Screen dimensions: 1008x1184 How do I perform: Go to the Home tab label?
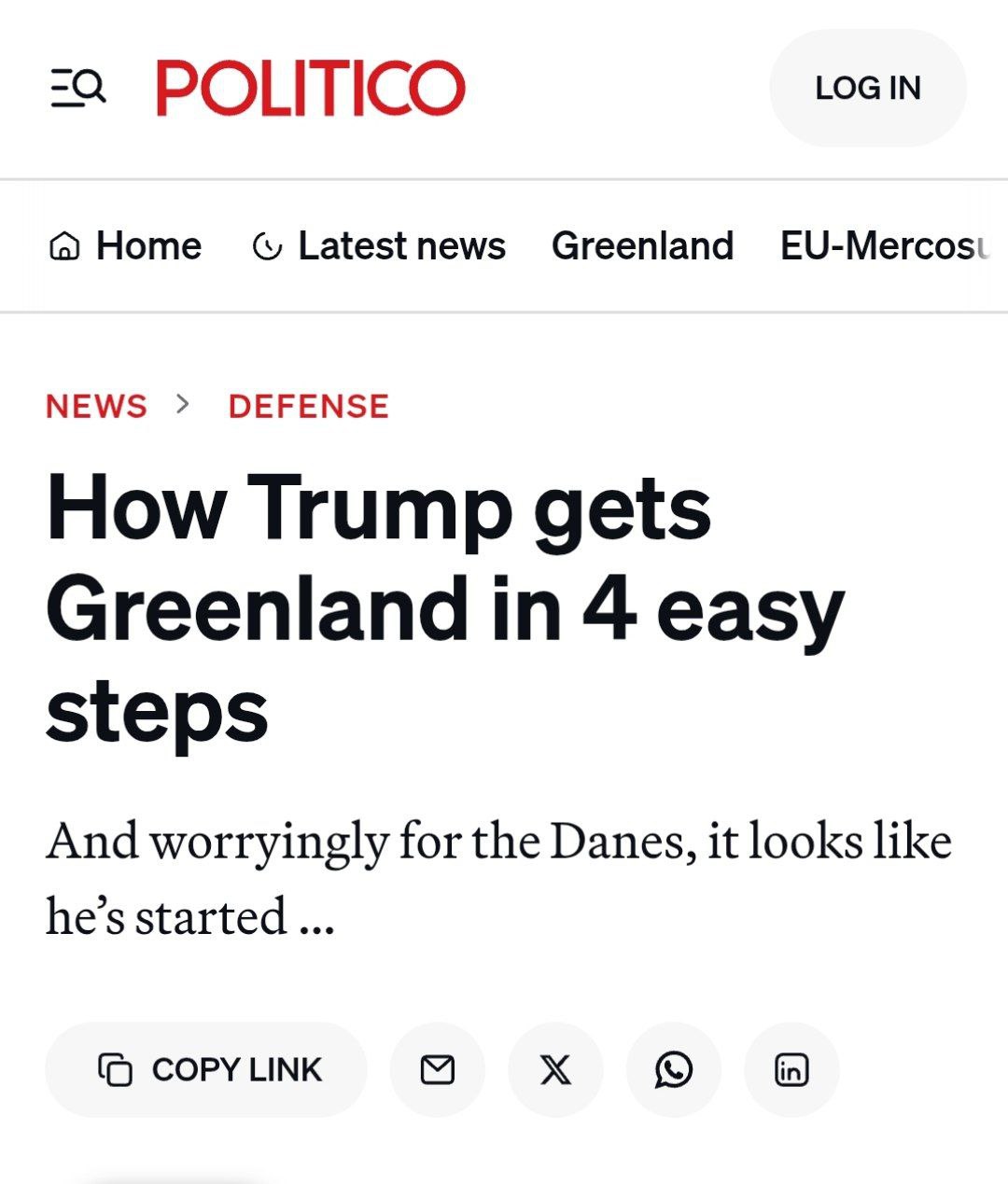(x=148, y=246)
